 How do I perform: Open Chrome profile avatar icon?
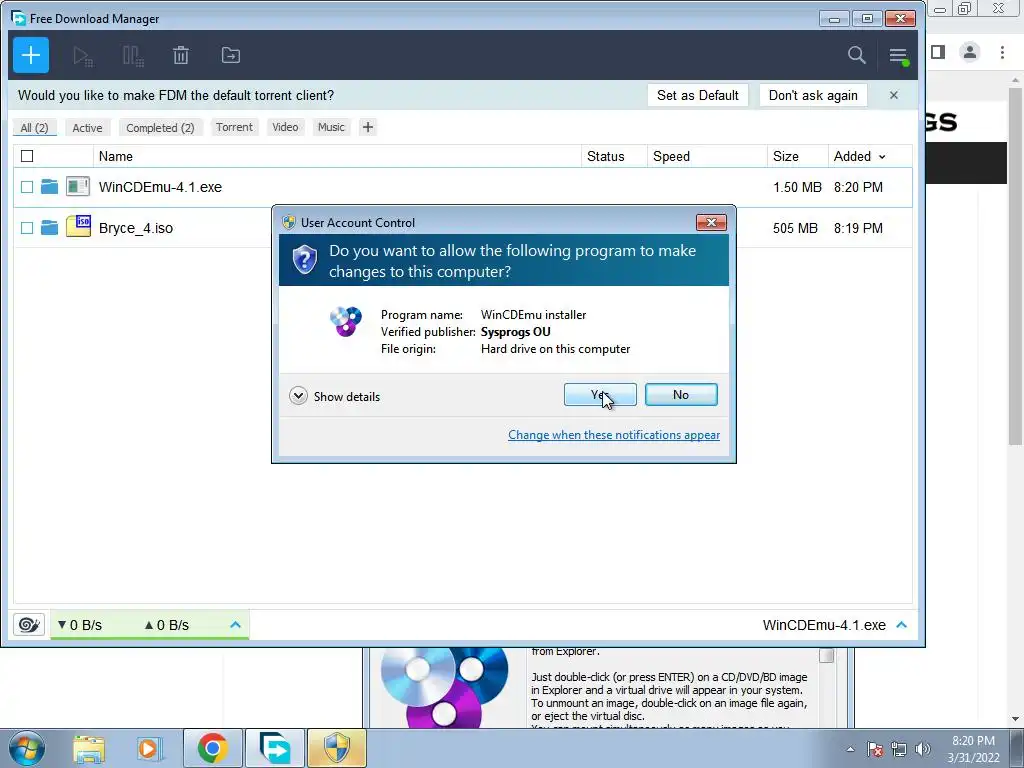970,52
